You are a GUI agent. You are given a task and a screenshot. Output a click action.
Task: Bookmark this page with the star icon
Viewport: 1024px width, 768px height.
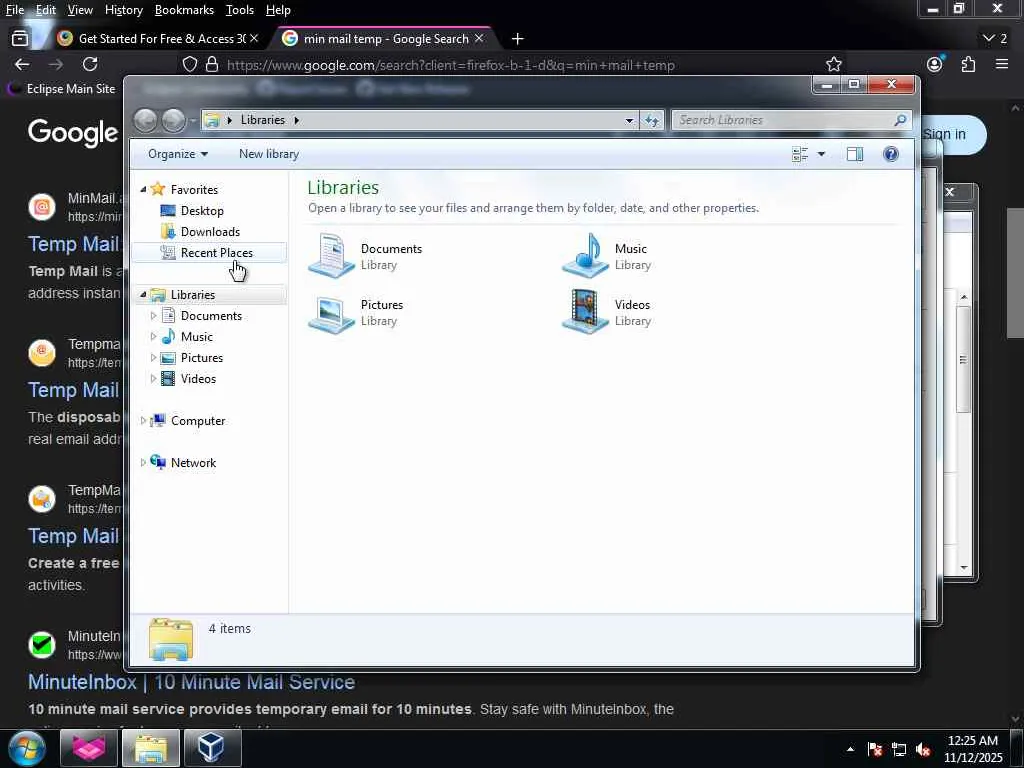coord(833,64)
